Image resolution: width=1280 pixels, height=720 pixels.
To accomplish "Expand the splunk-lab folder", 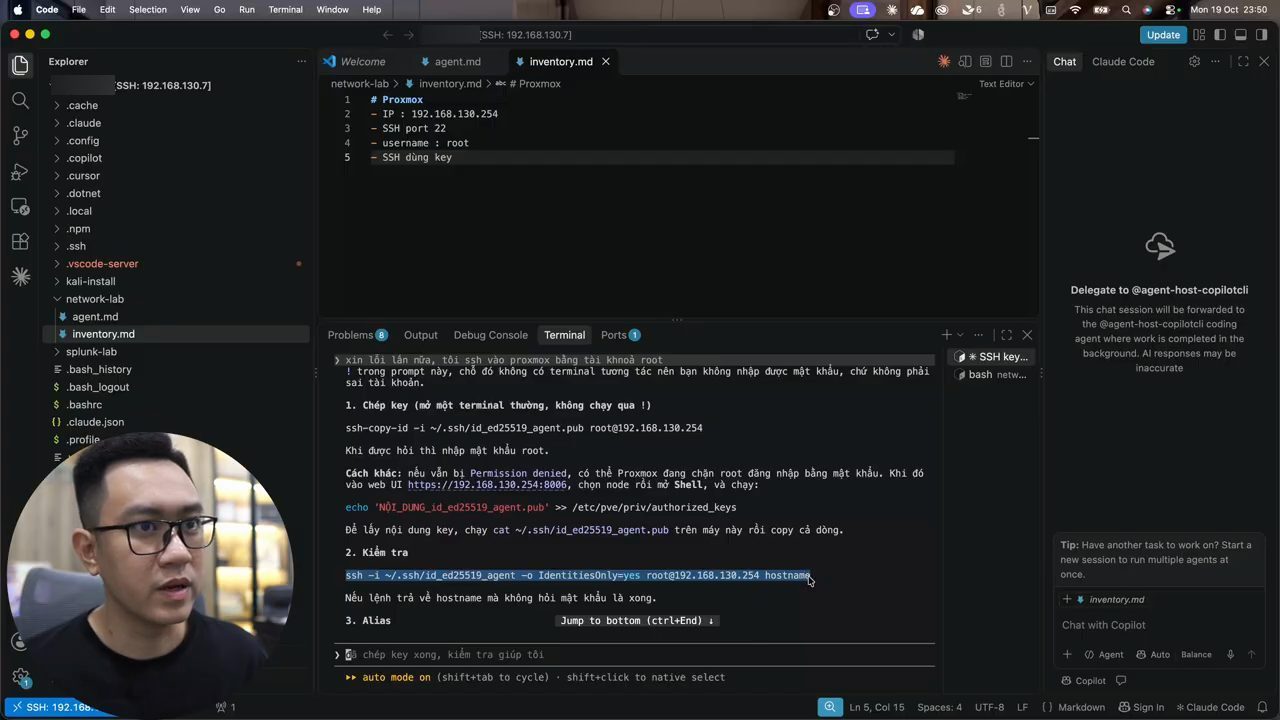I will (x=91, y=352).
